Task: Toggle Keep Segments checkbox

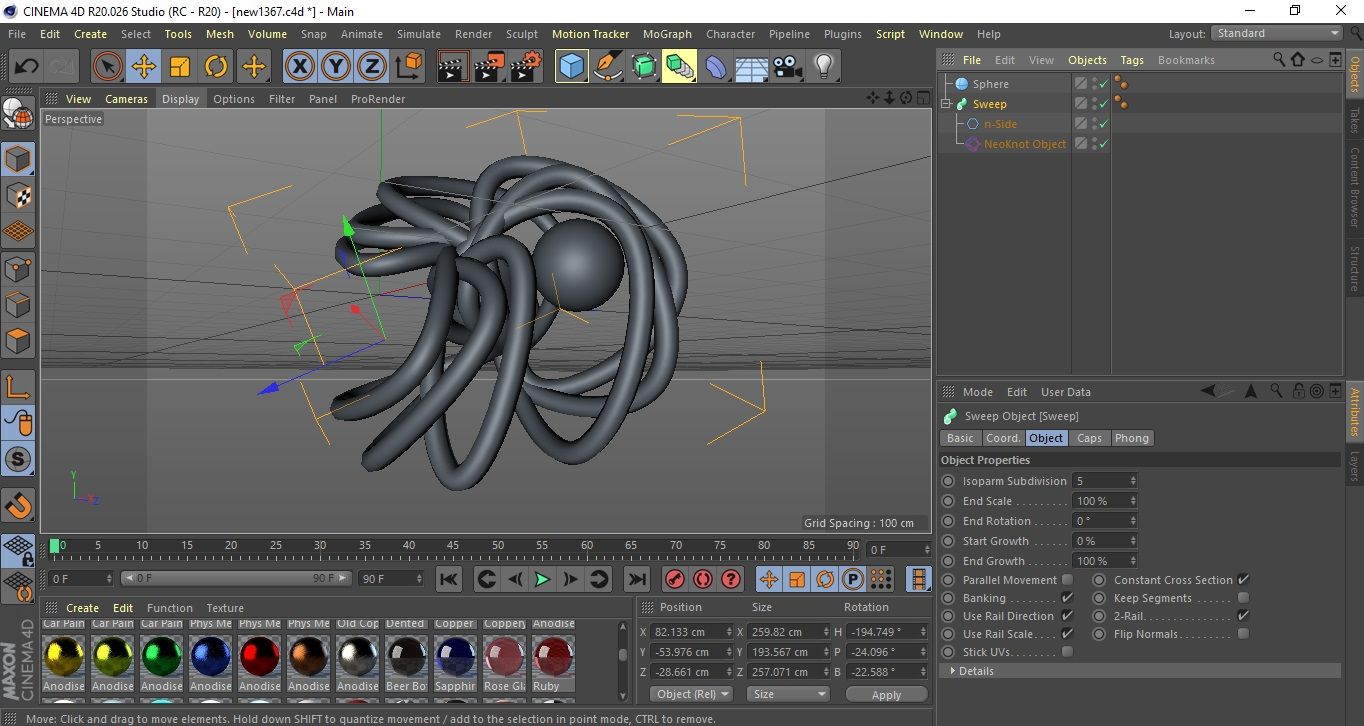Action: tap(1243, 598)
